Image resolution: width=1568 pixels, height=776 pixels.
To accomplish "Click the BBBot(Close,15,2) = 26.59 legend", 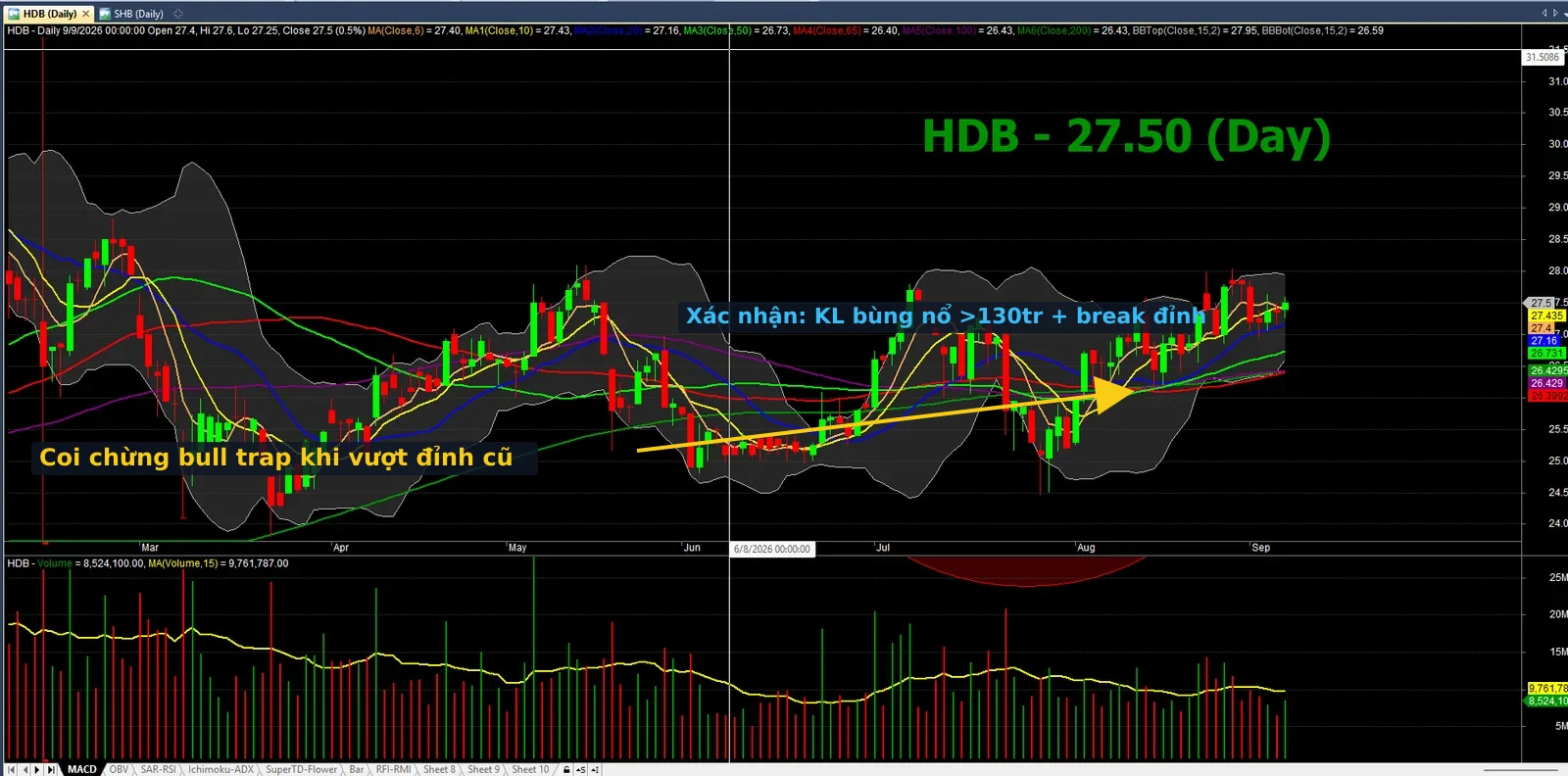I will point(1323,30).
